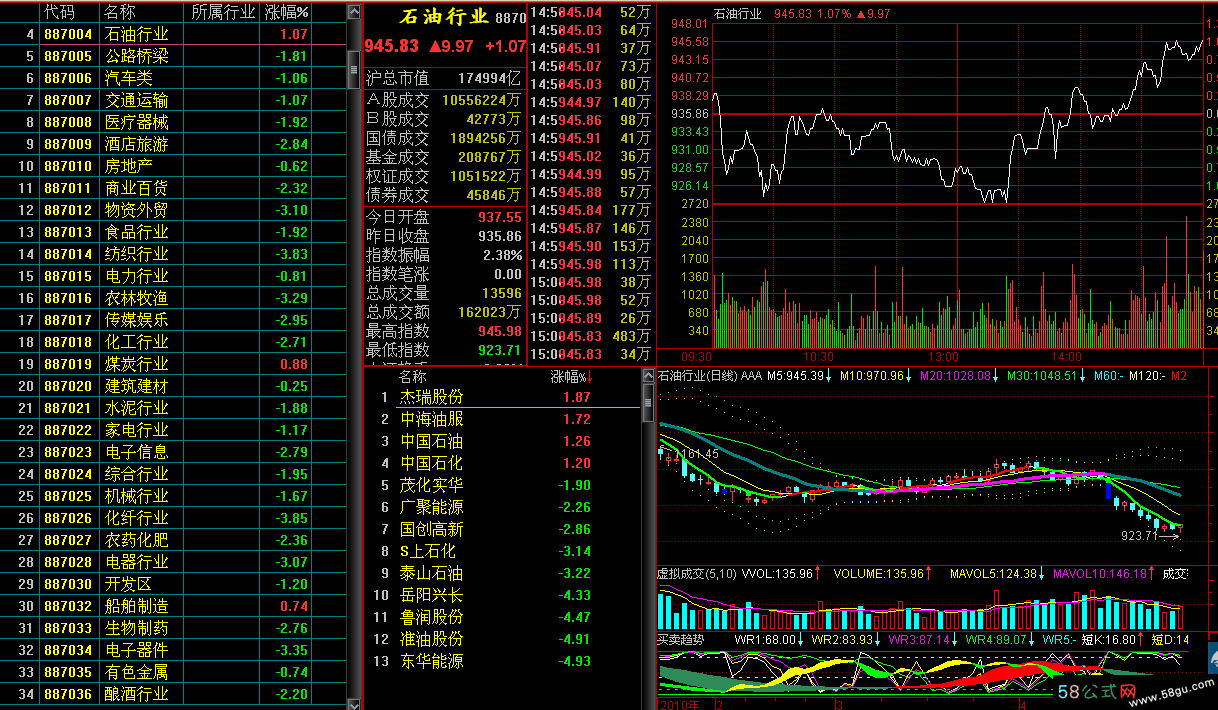Sort industry list by 涨幅% column header
The image size is (1218, 710).
pyautogui.click(x=287, y=12)
